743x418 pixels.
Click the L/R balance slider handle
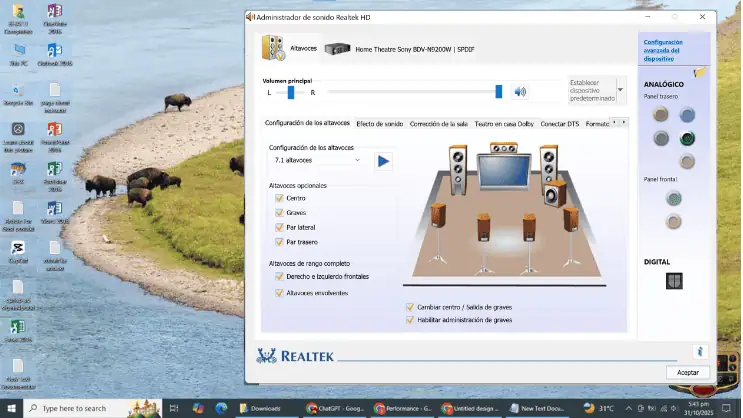point(291,92)
